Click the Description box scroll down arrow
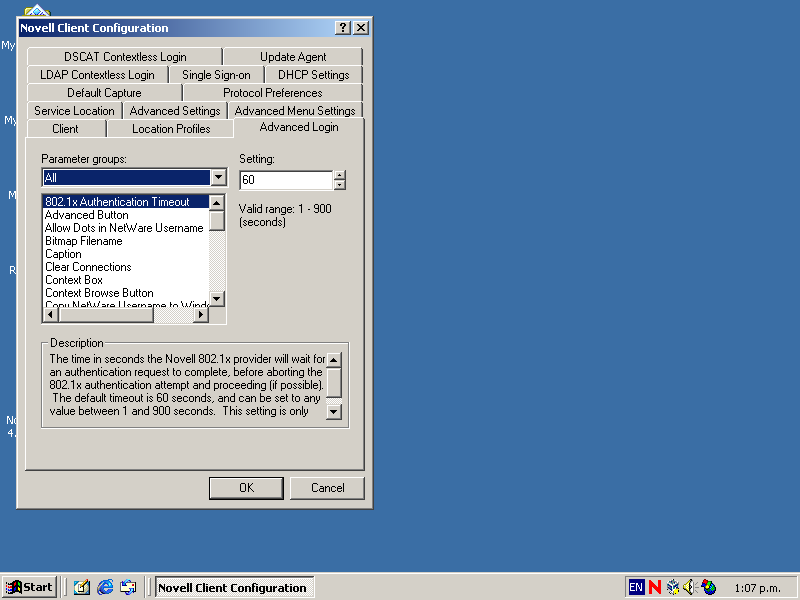The image size is (800, 600). click(334, 411)
